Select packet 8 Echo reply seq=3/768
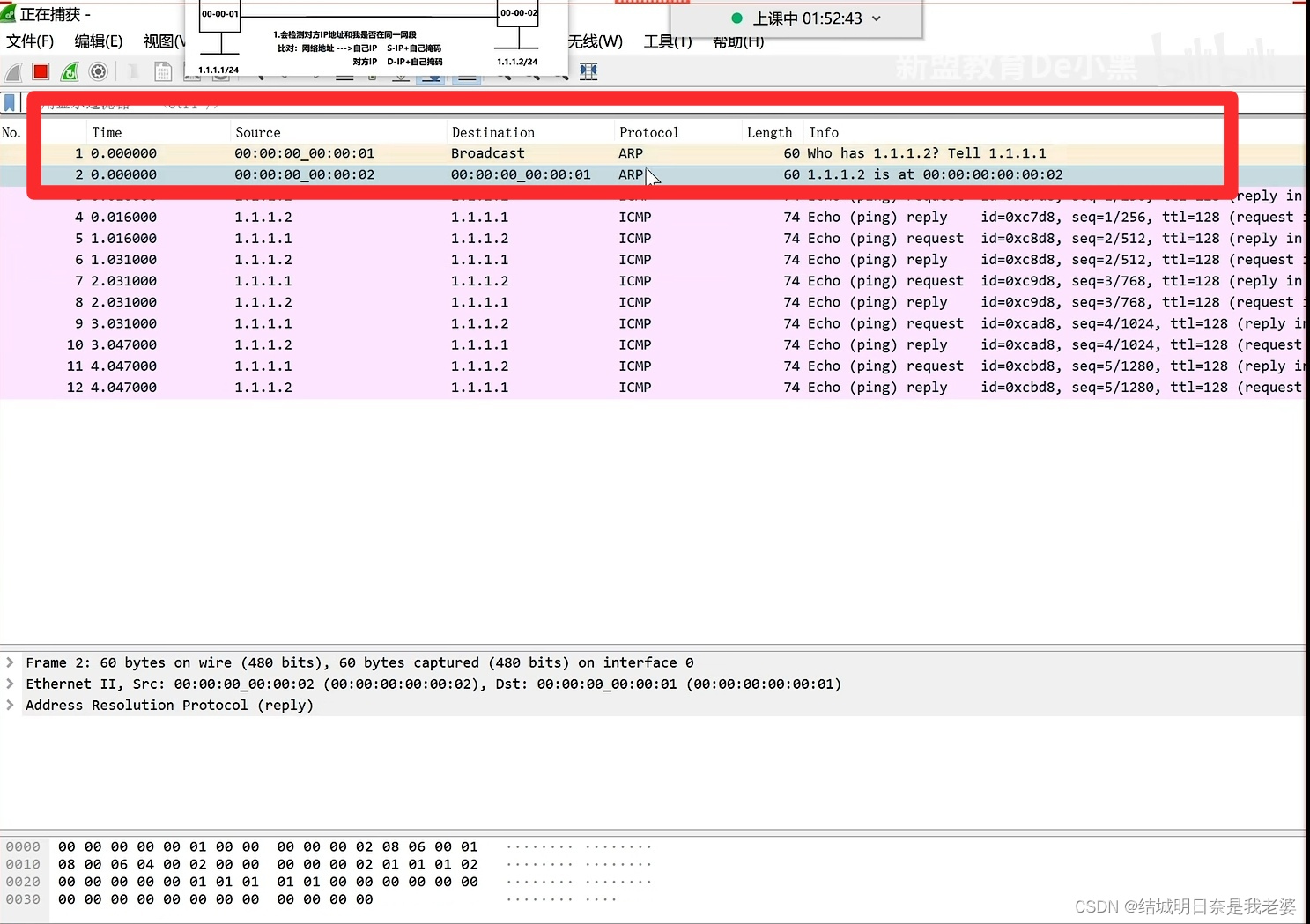 (x=653, y=302)
